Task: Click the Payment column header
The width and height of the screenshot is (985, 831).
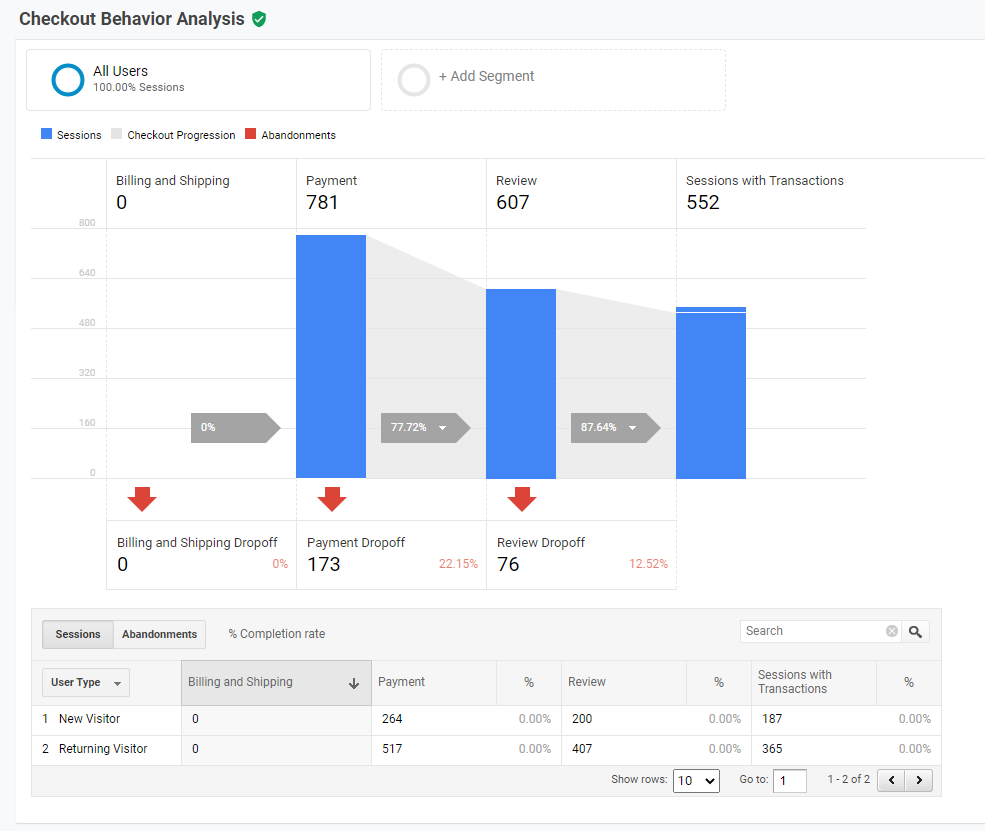Action: click(x=434, y=682)
